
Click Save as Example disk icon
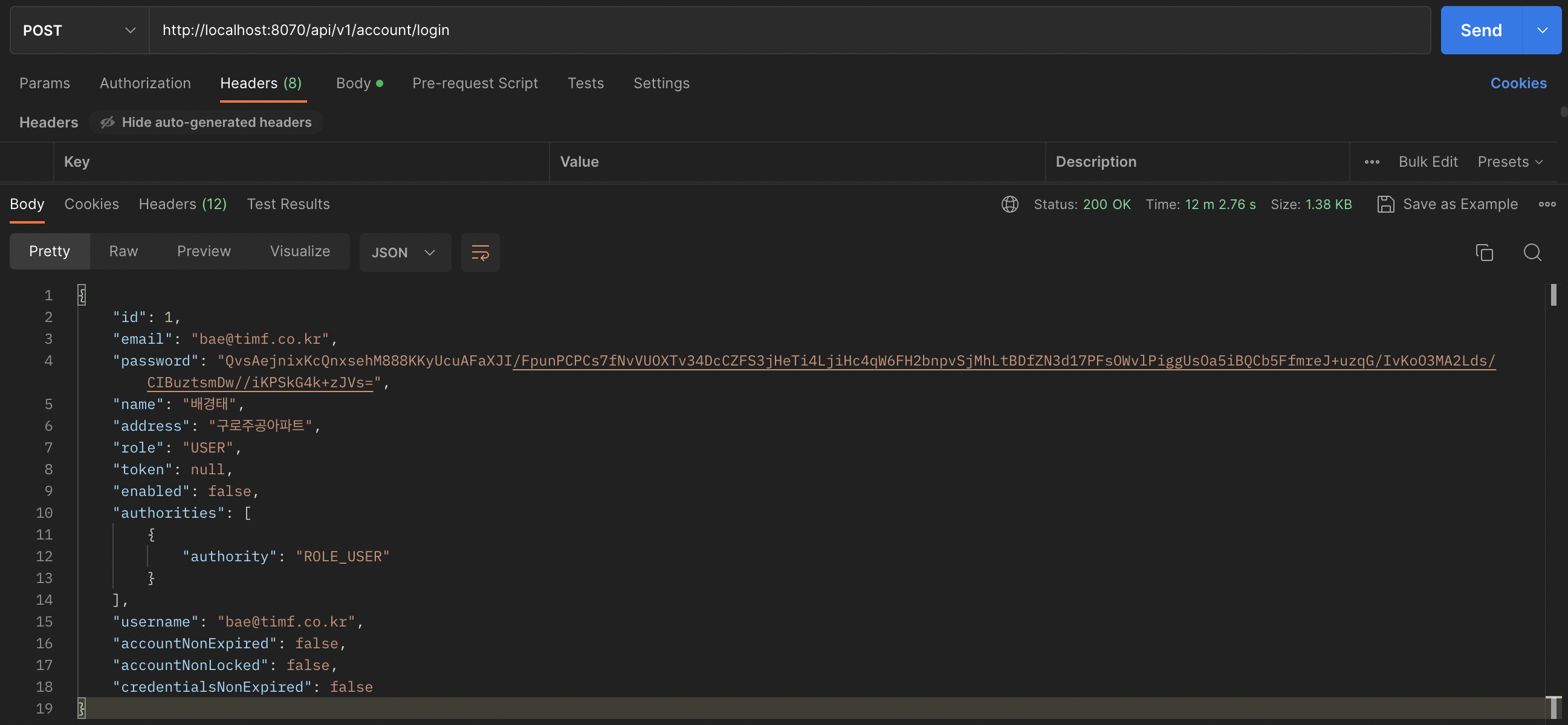[1385, 204]
